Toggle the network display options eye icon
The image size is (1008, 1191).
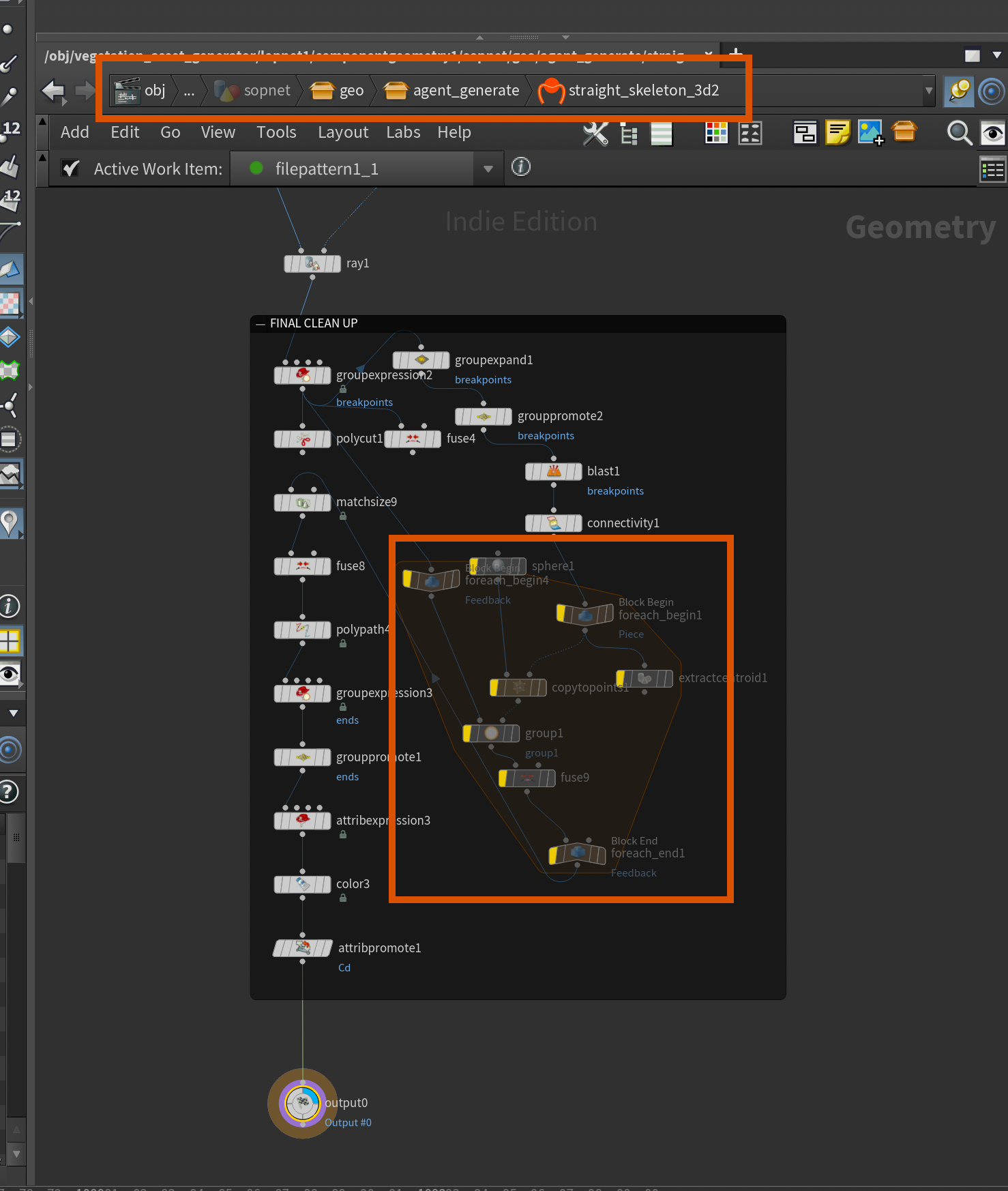992,132
